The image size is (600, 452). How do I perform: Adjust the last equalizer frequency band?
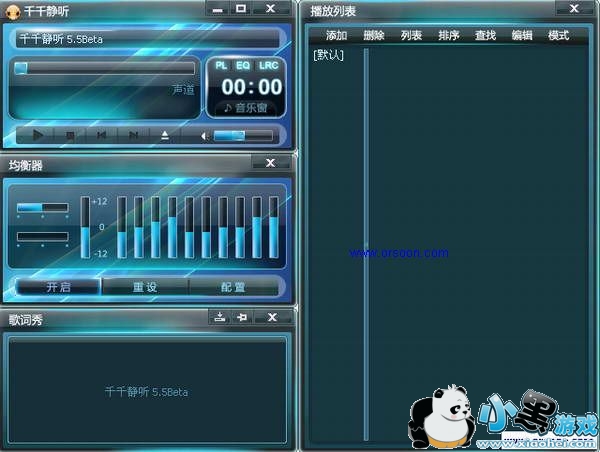tap(274, 227)
